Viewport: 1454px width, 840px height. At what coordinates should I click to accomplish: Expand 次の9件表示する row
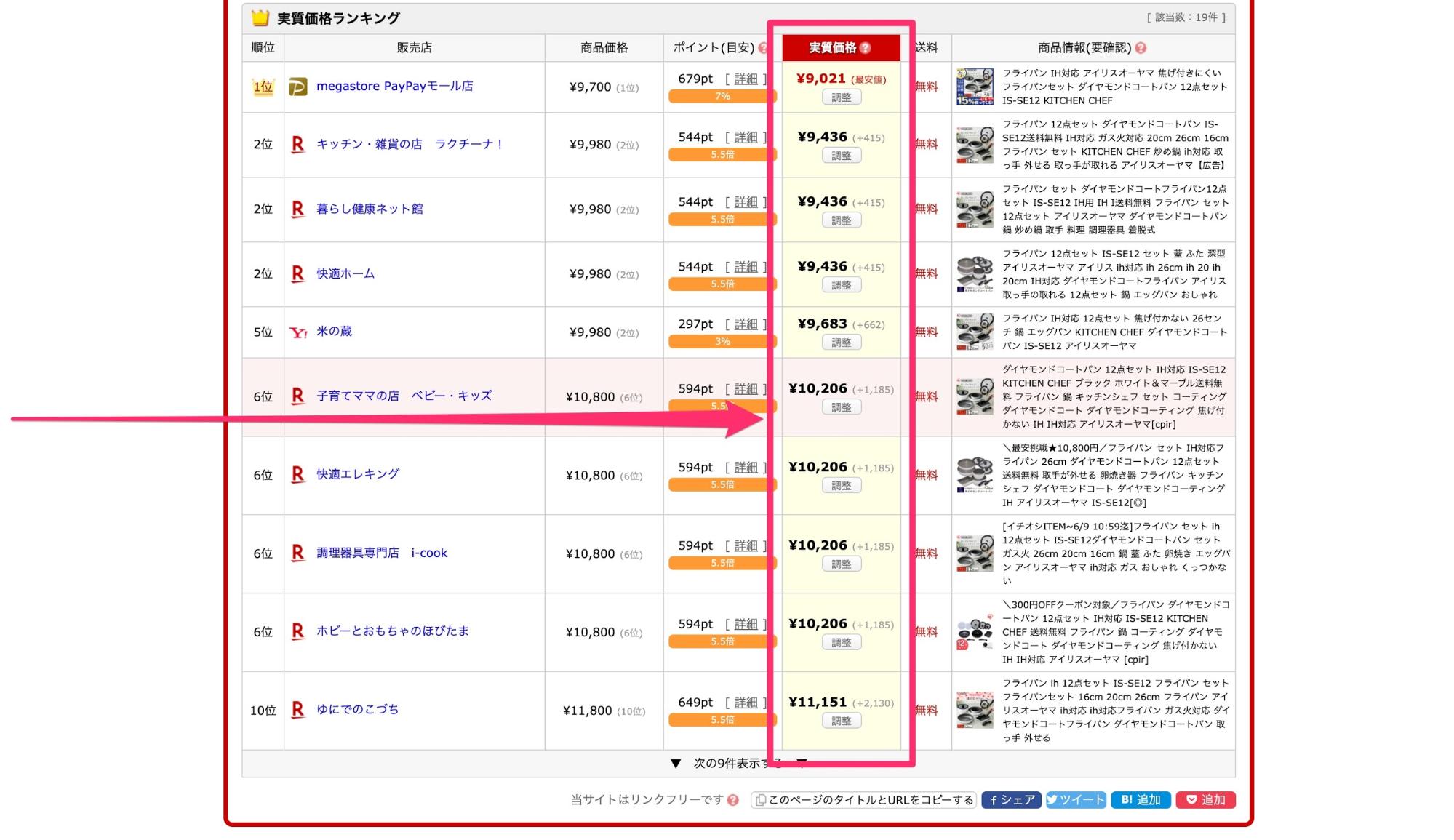tap(738, 763)
